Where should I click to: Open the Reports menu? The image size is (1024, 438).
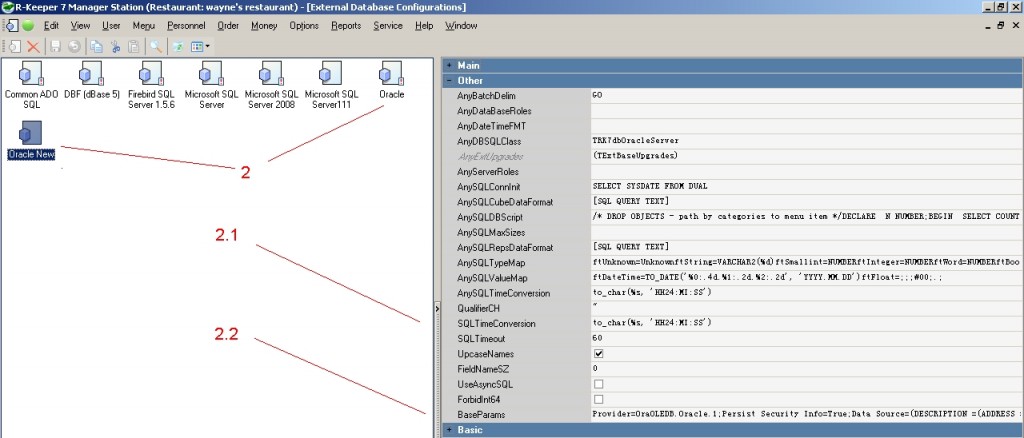click(x=346, y=25)
